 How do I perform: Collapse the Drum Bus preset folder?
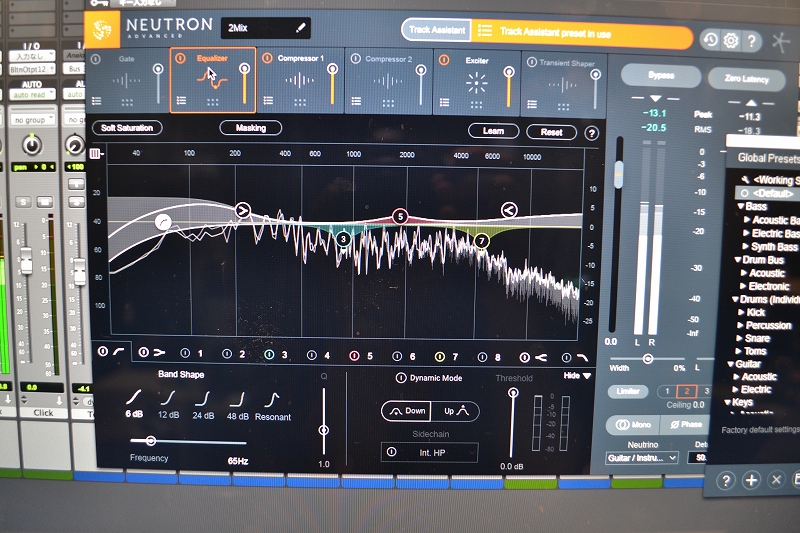pyautogui.click(x=738, y=260)
